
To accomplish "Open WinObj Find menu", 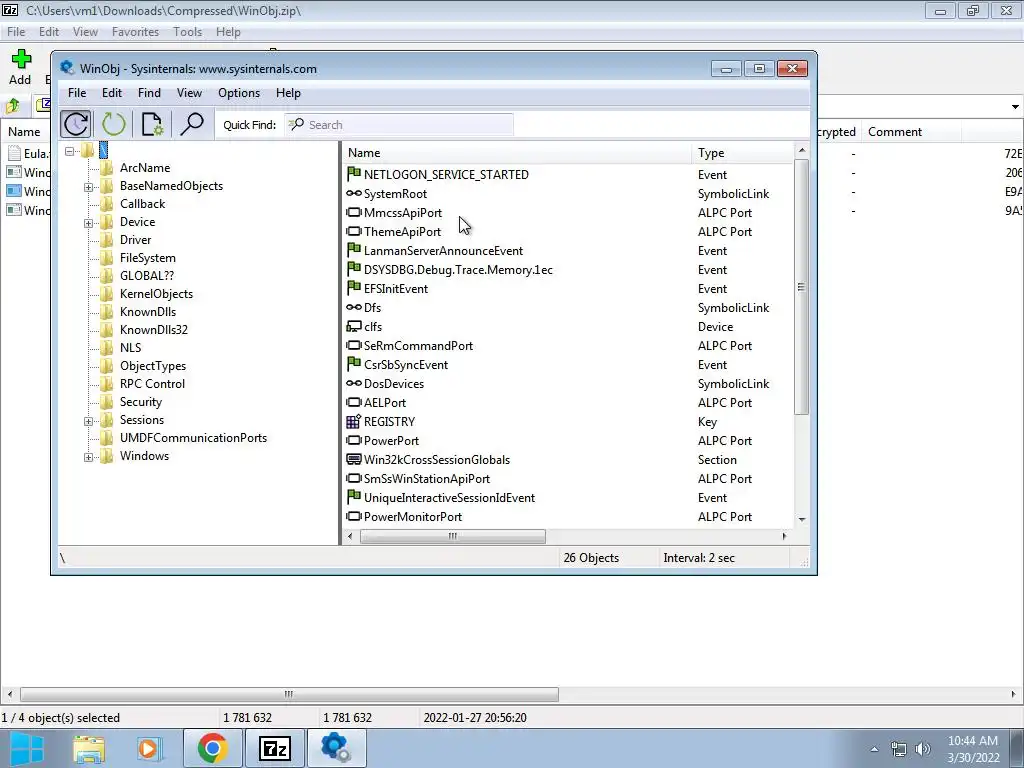I will tap(149, 93).
